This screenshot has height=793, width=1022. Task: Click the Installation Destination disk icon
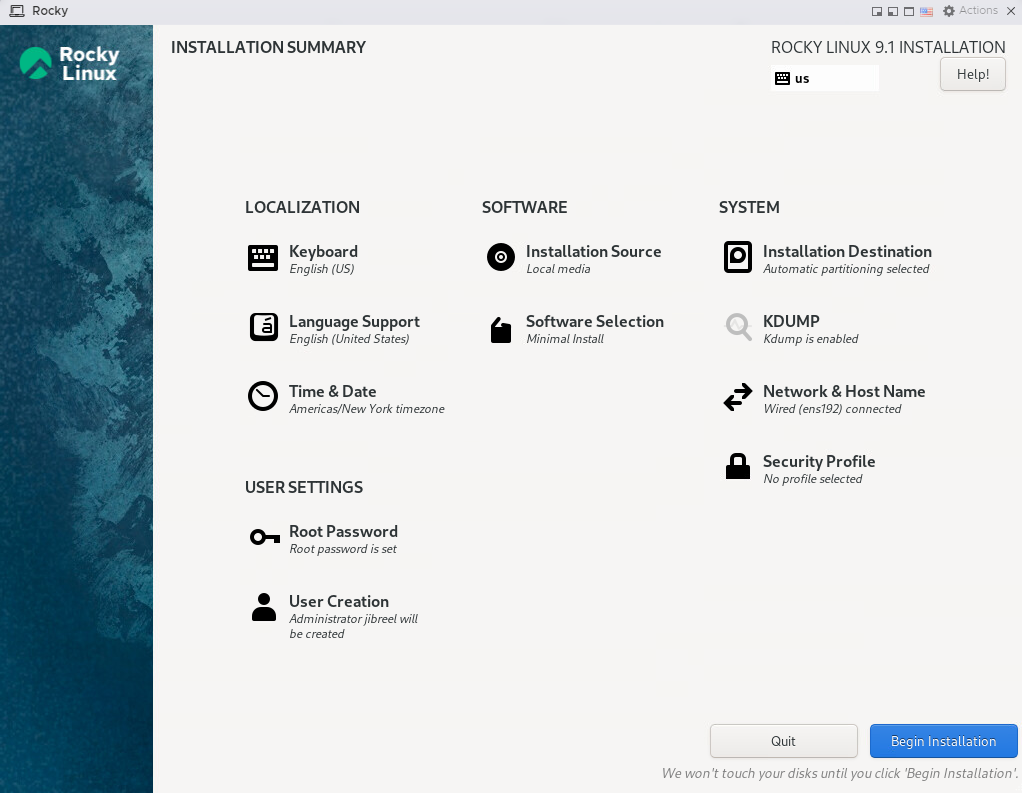point(738,257)
